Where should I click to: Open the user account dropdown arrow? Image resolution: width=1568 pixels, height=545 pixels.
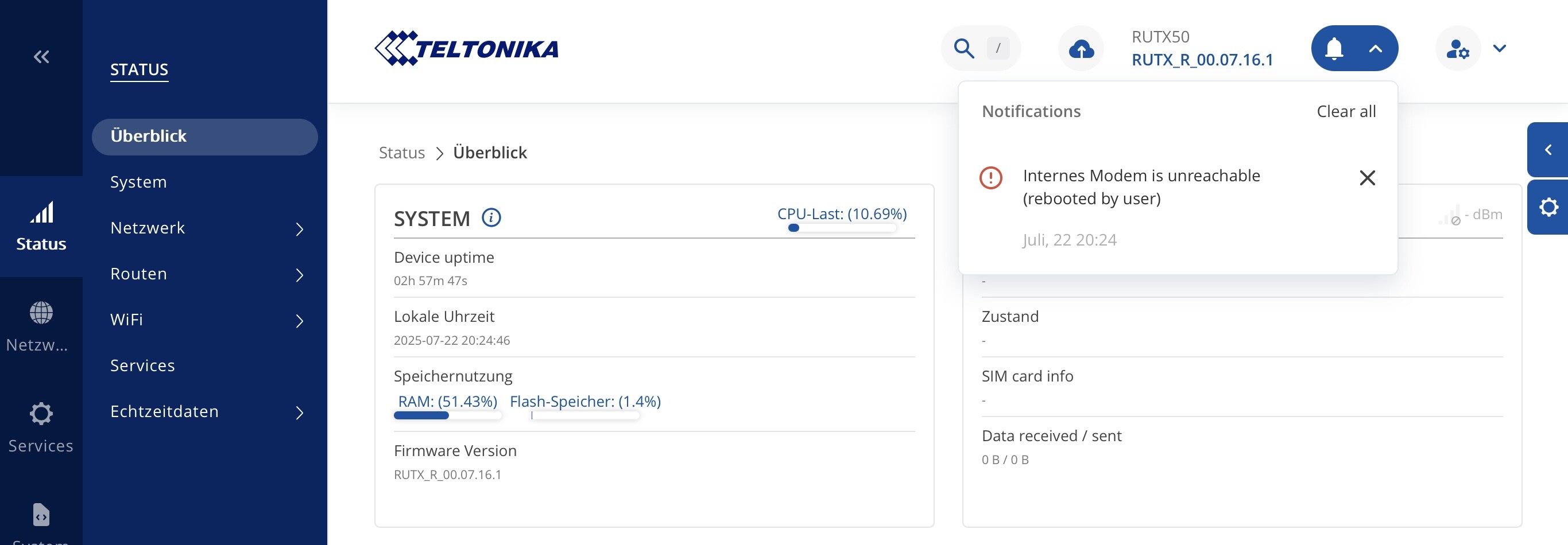1499,49
